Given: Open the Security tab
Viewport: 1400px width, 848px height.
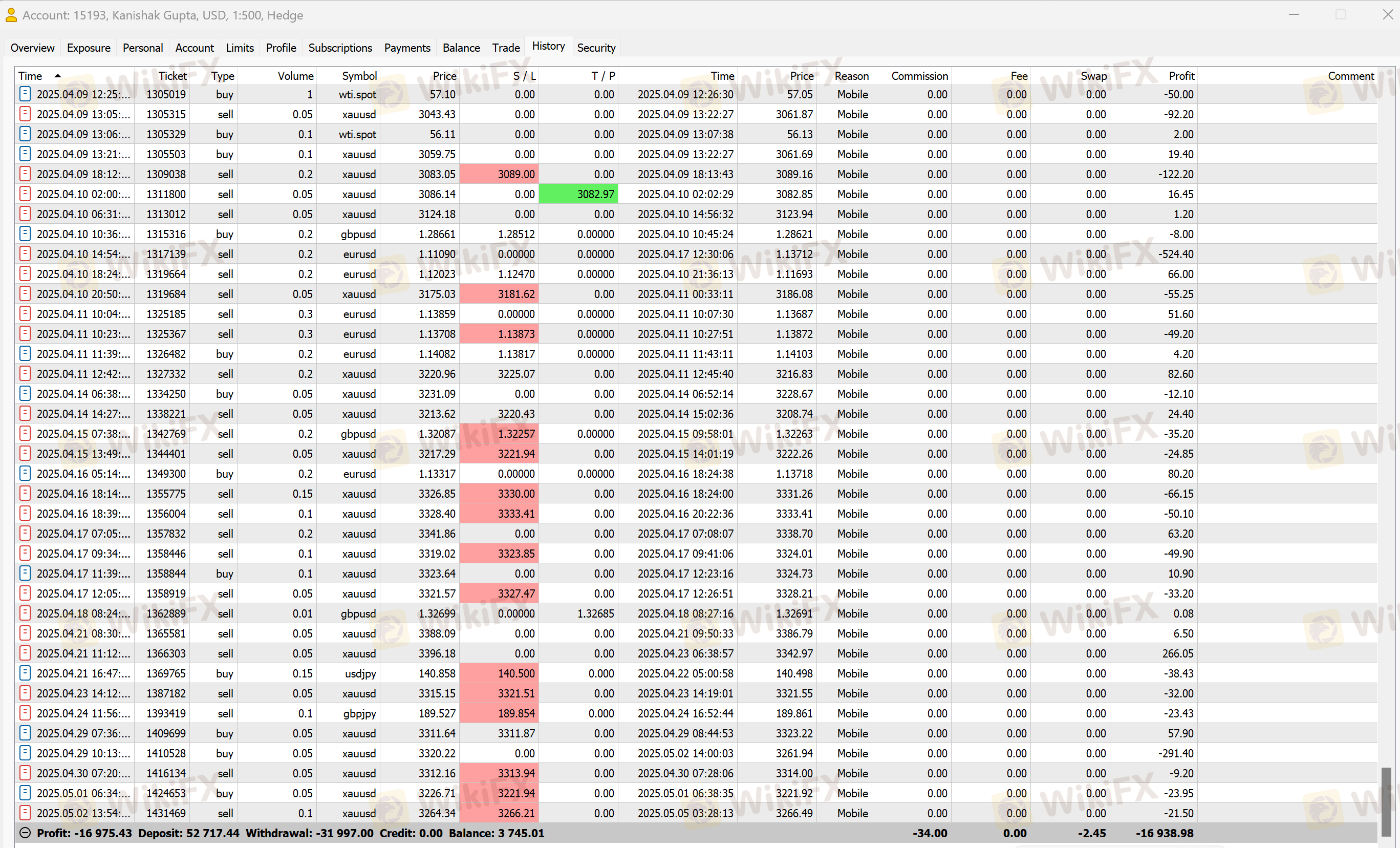Looking at the screenshot, I should click(595, 48).
